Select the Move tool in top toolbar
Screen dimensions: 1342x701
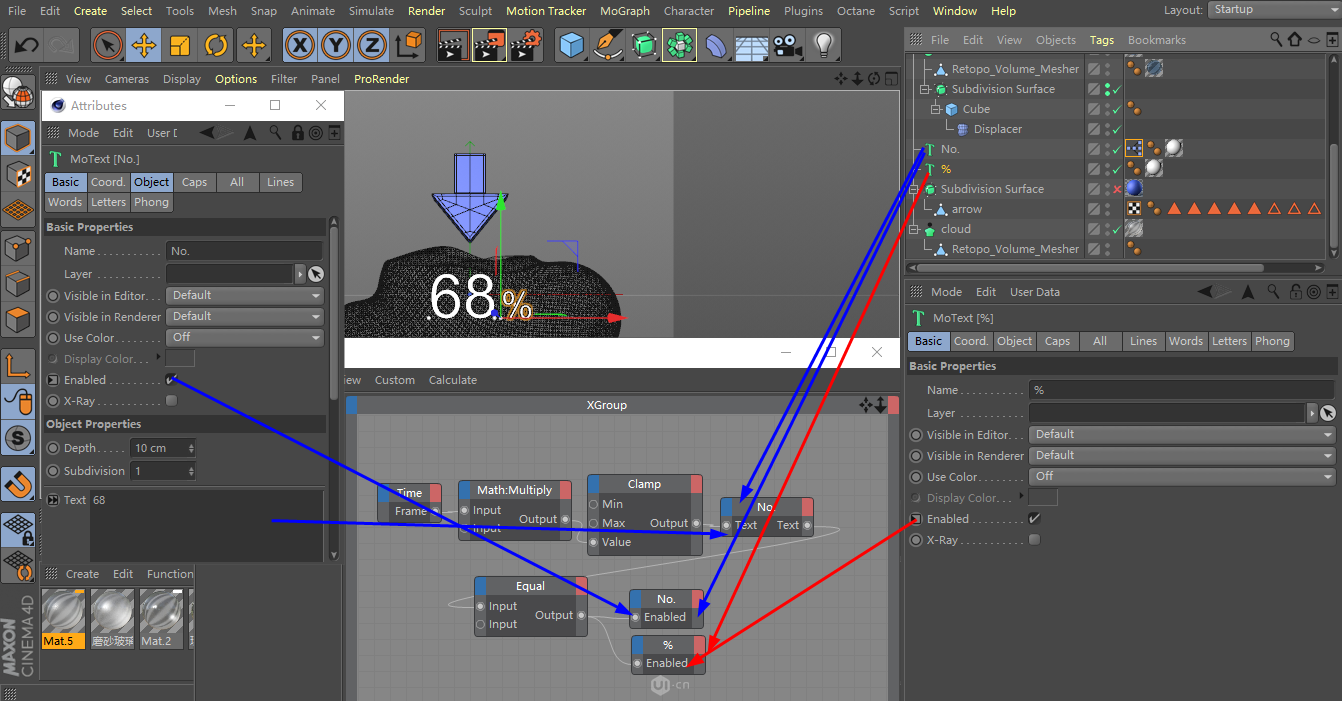point(143,45)
